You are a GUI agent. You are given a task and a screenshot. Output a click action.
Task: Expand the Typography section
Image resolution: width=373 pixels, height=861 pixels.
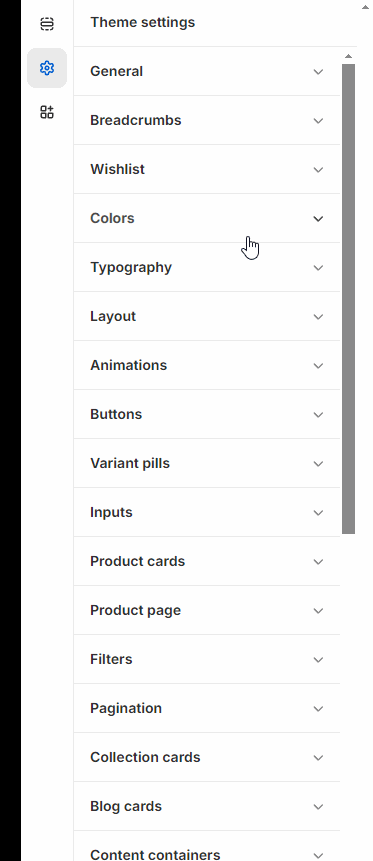tap(207, 267)
